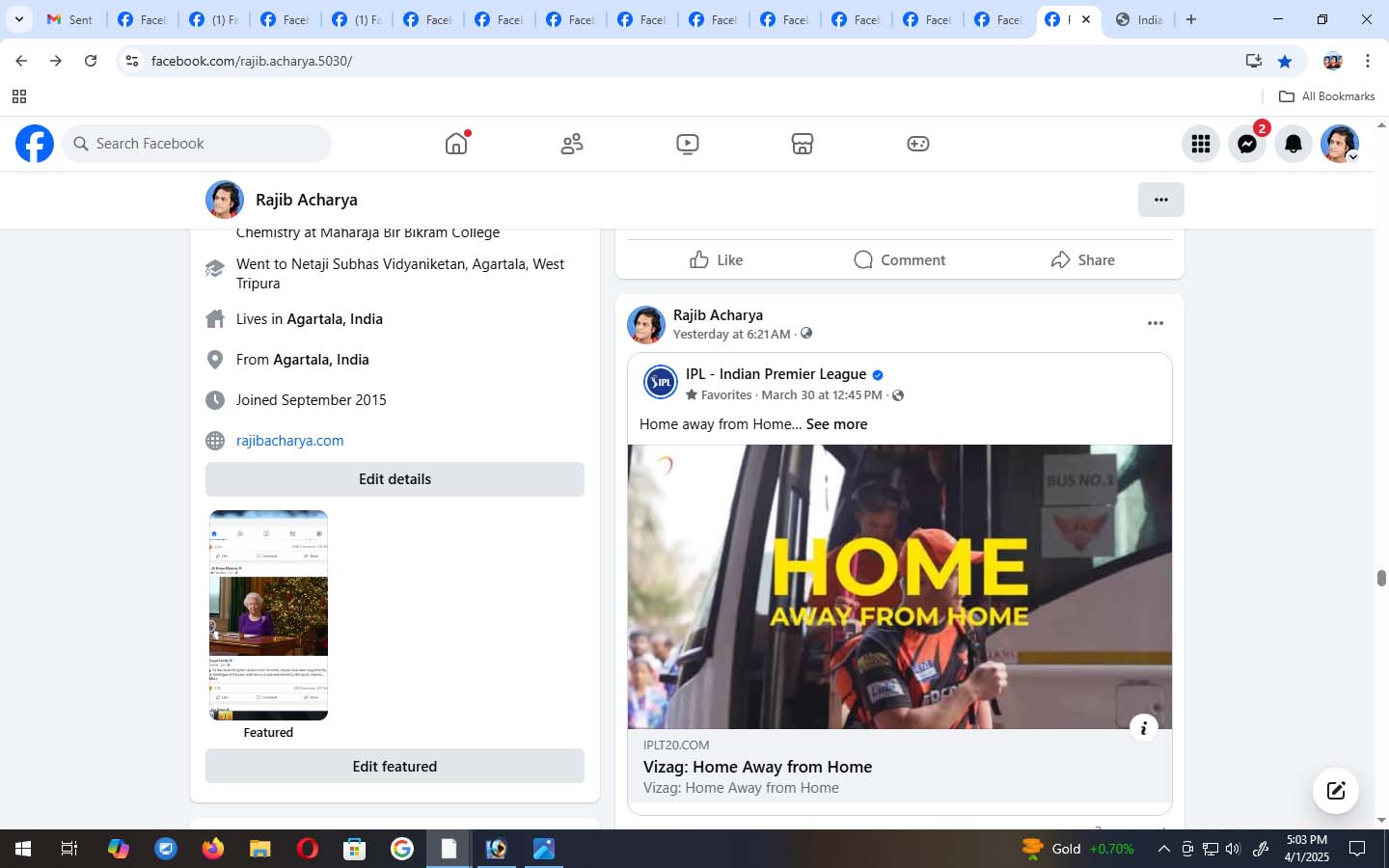
Task: Click shared post date March 30 at 12:45 PM
Action: point(822,395)
